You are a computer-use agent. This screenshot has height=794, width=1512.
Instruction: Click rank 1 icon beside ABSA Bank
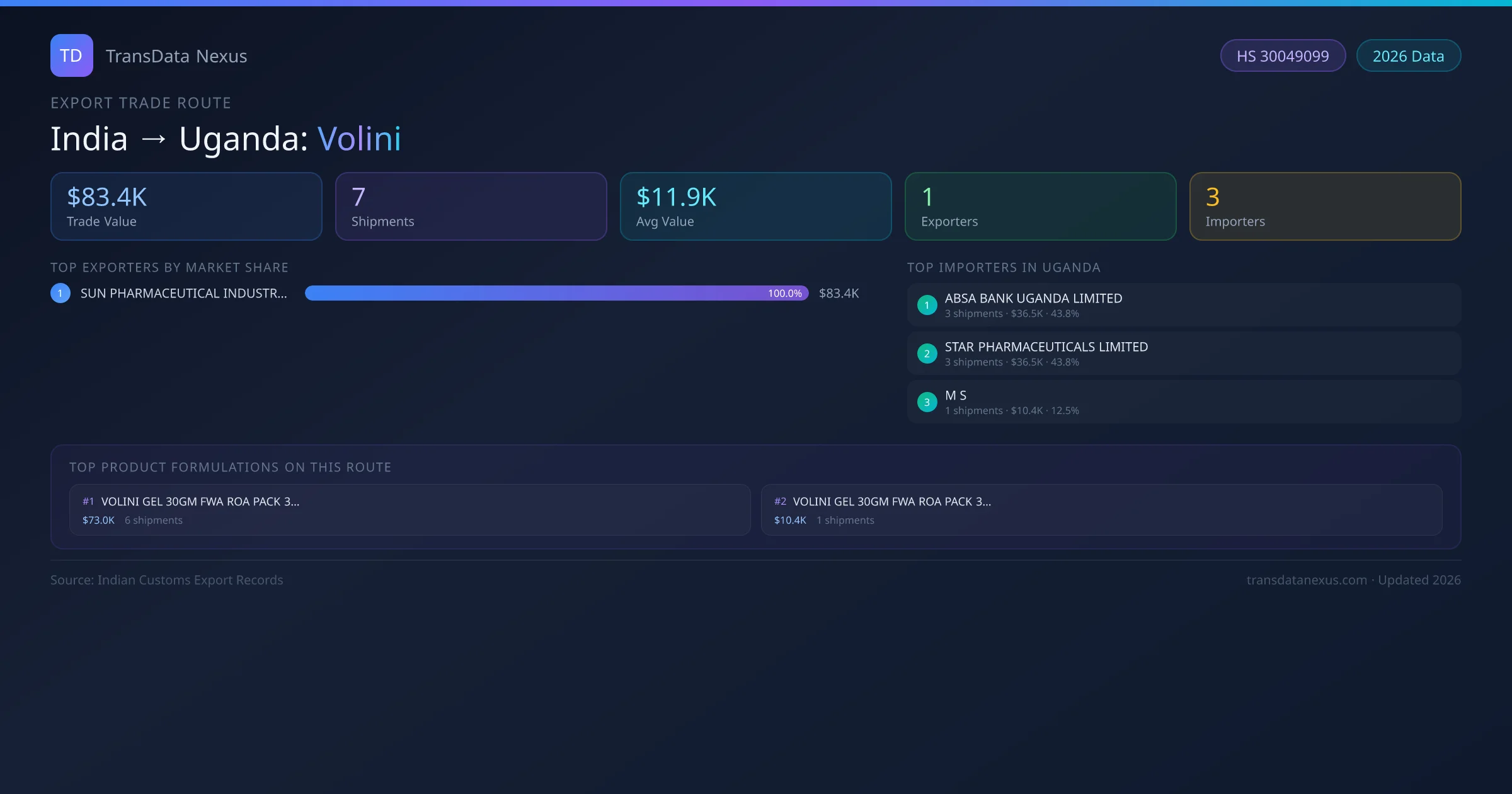(x=927, y=305)
